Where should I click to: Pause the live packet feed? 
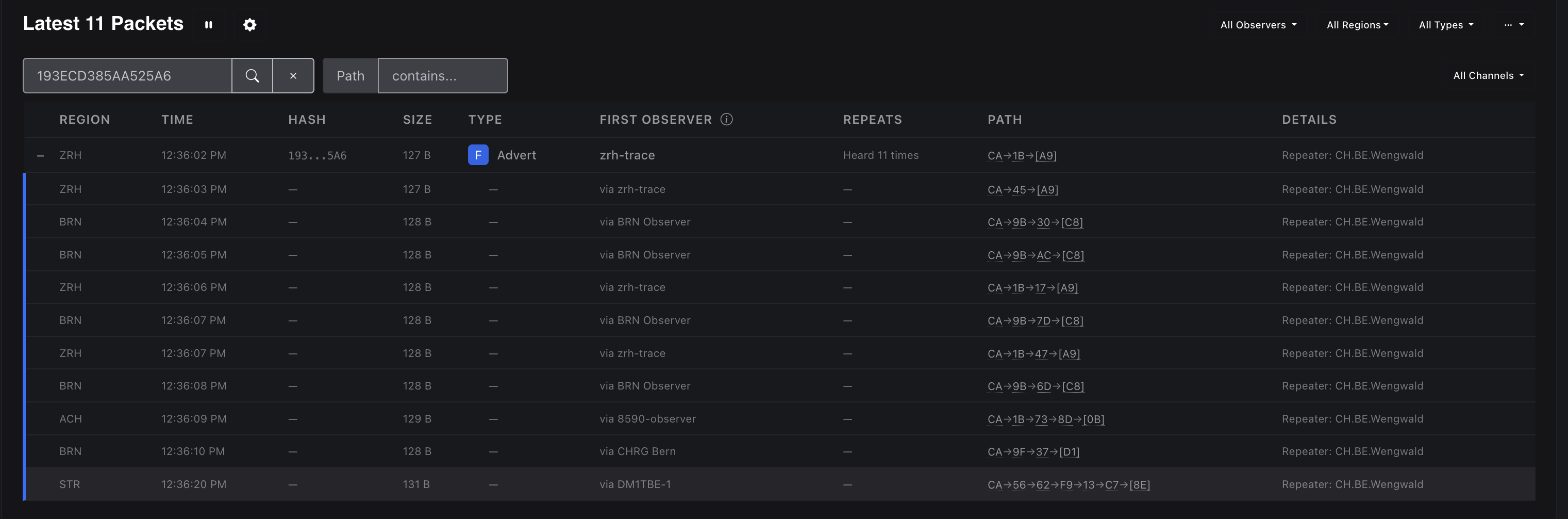(209, 25)
